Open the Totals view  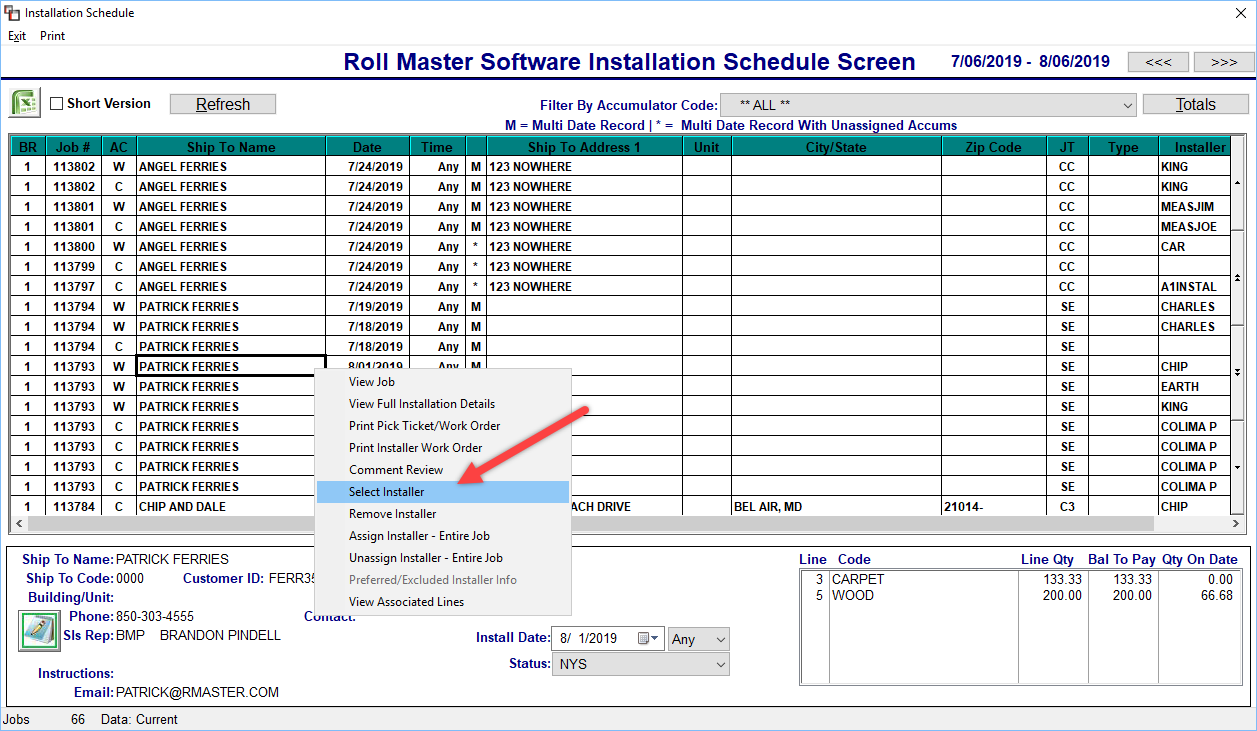pos(1196,103)
